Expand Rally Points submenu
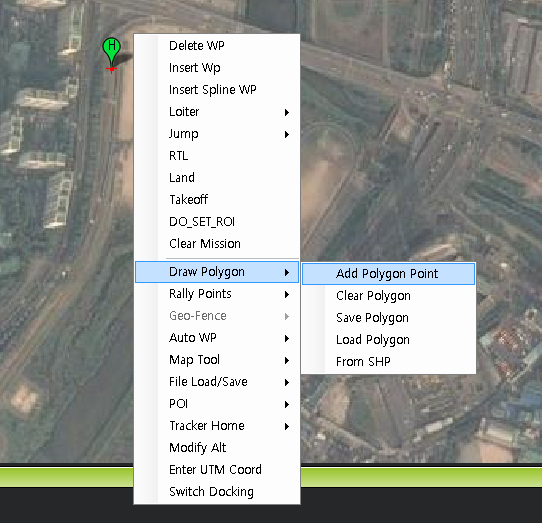 pos(217,294)
